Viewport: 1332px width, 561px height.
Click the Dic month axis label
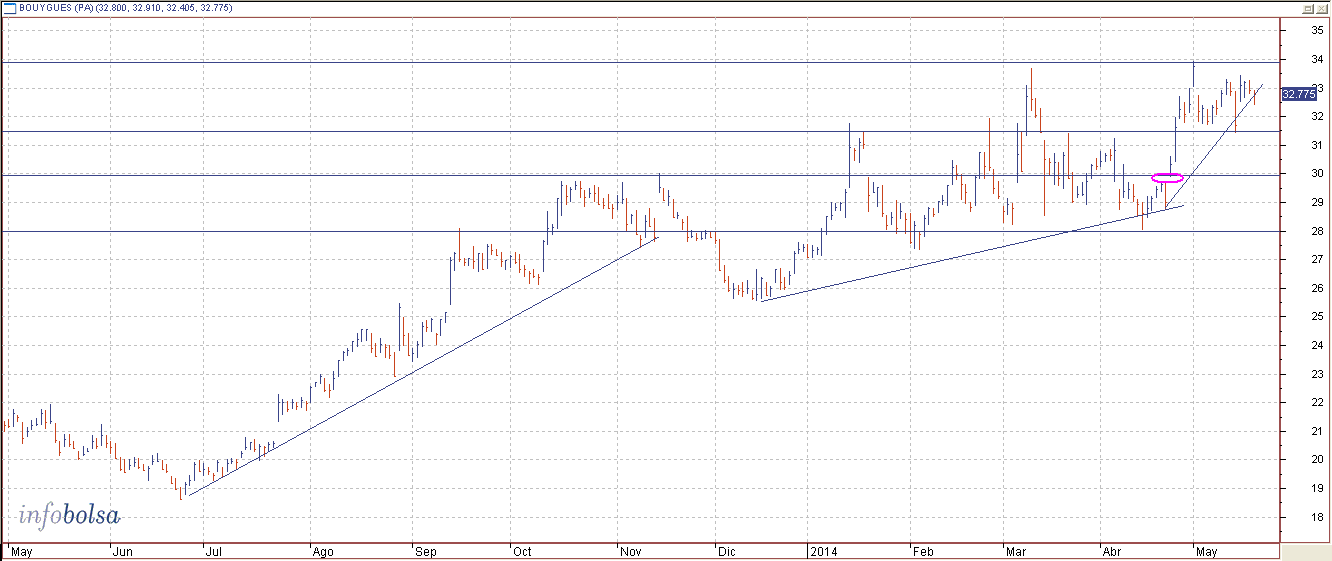727,551
